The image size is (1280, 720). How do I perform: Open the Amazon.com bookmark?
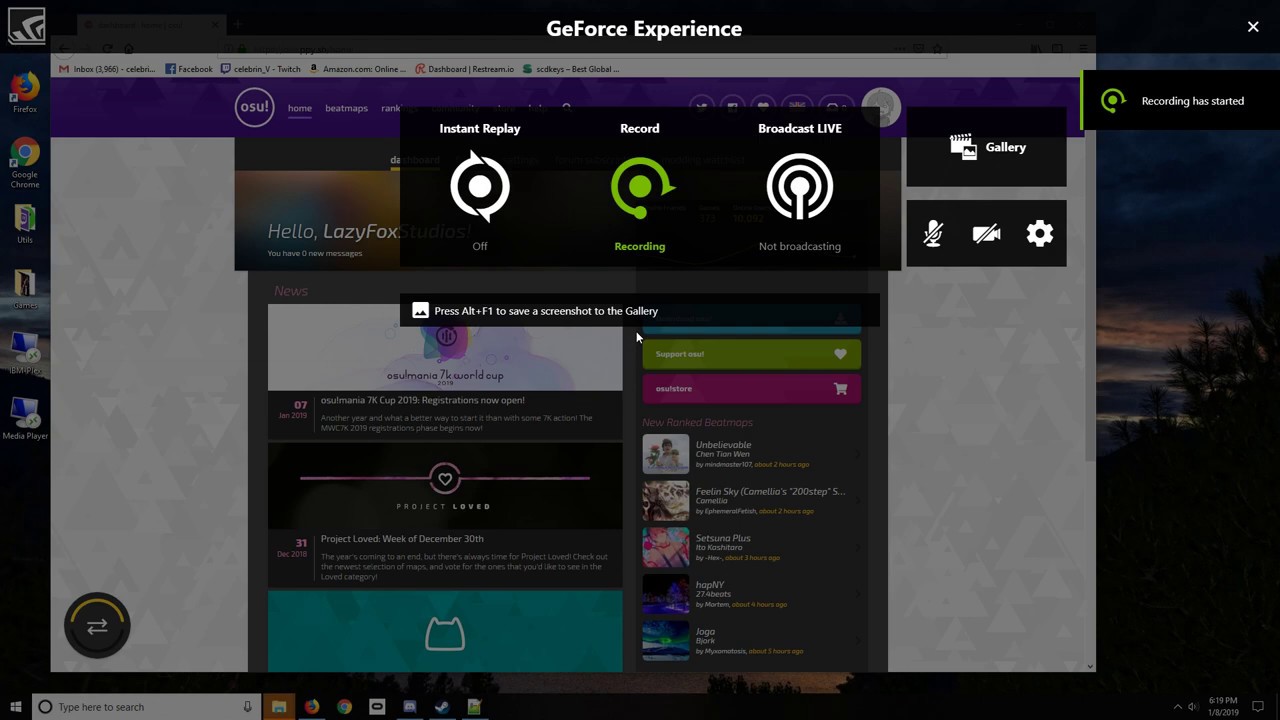[358, 69]
